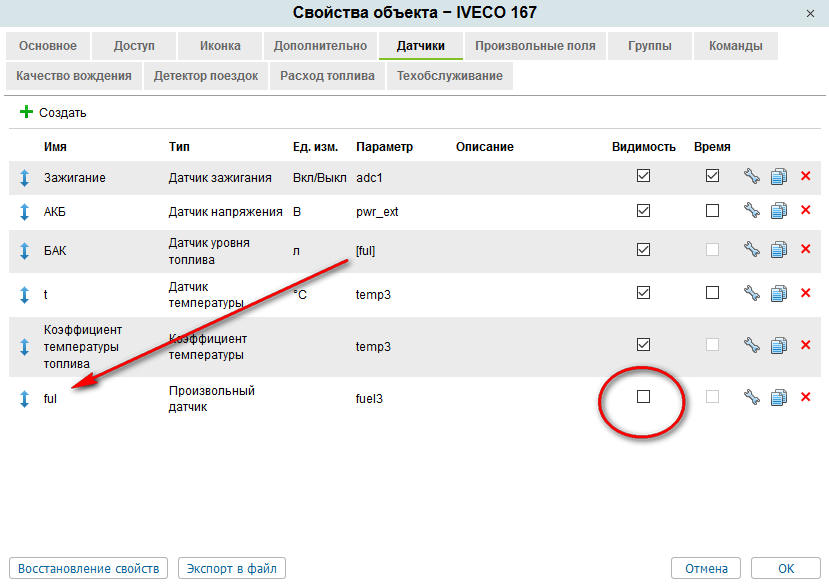Delete the ful sensor with red X
The image size is (829, 588).
806,397
